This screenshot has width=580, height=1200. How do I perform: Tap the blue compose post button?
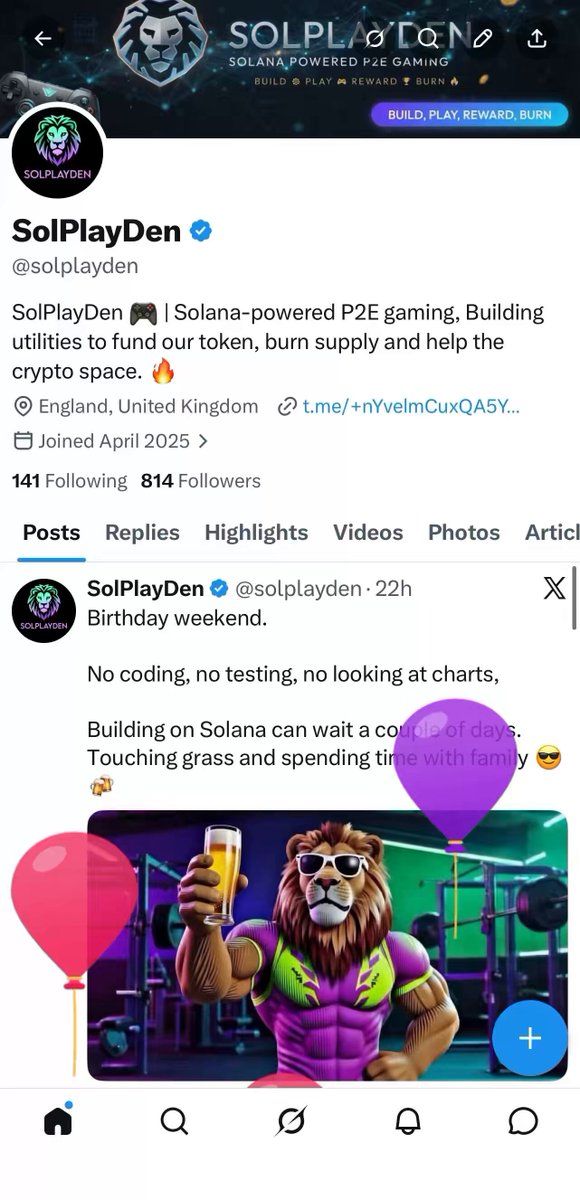pos(529,1038)
